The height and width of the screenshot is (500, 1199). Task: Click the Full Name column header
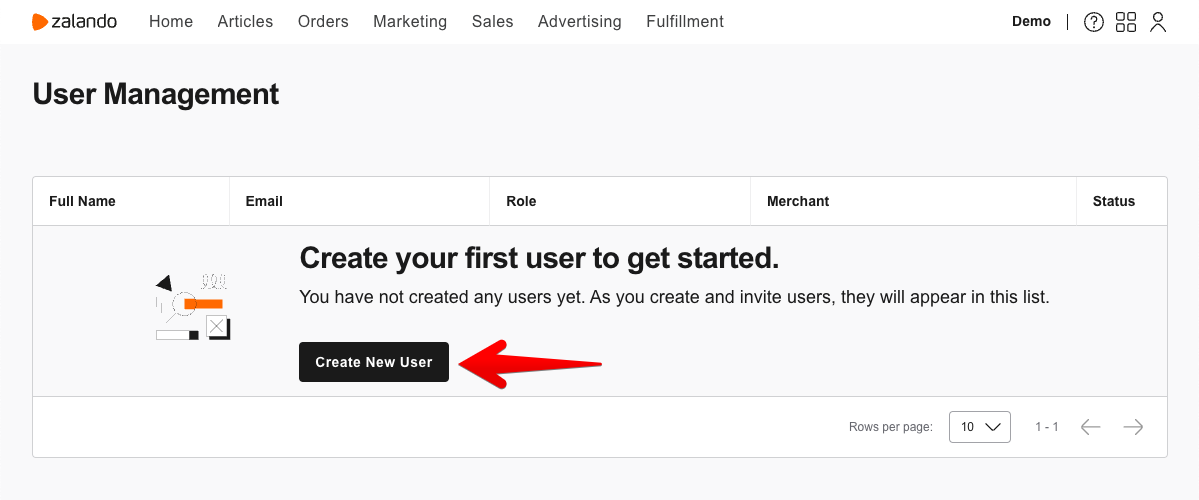(x=82, y=201)
